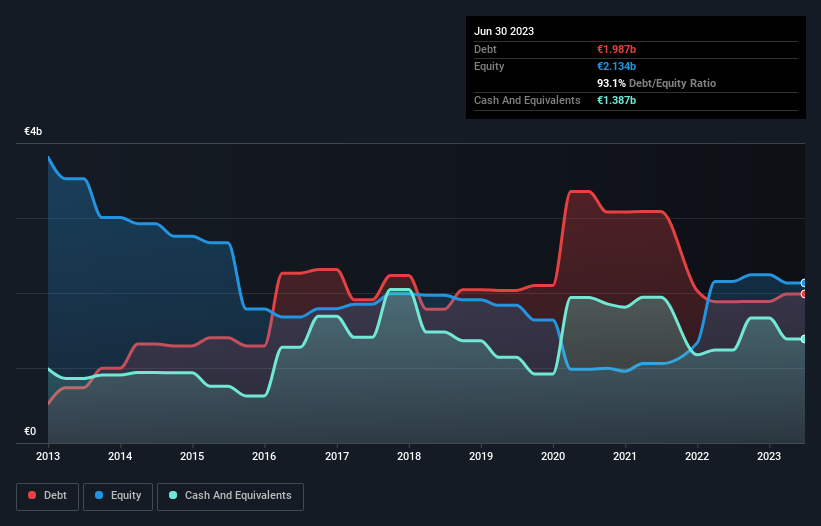
Task: Click the Jun 30 2023 tooltip date
Action: [x=504, y=31]
